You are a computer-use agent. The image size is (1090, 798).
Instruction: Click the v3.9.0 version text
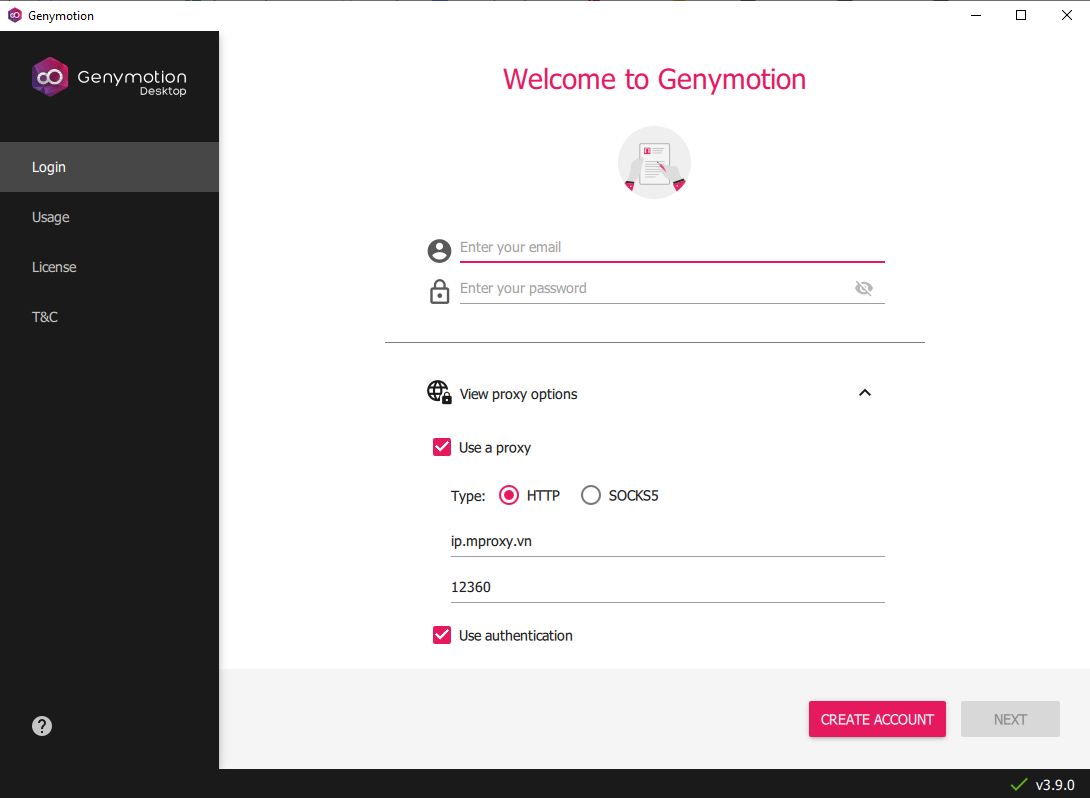(1055, 785)
